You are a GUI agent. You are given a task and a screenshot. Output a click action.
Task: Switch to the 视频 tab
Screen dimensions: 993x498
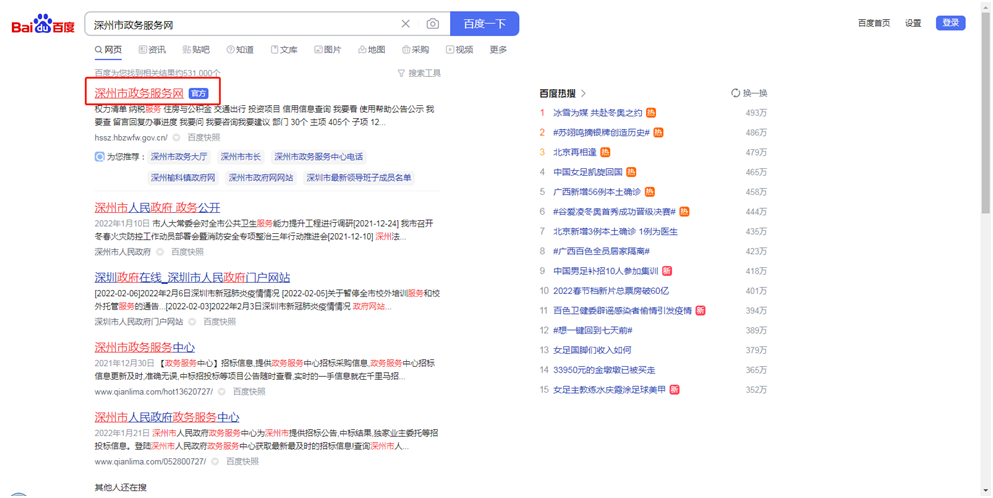click(x=460, y=49)
